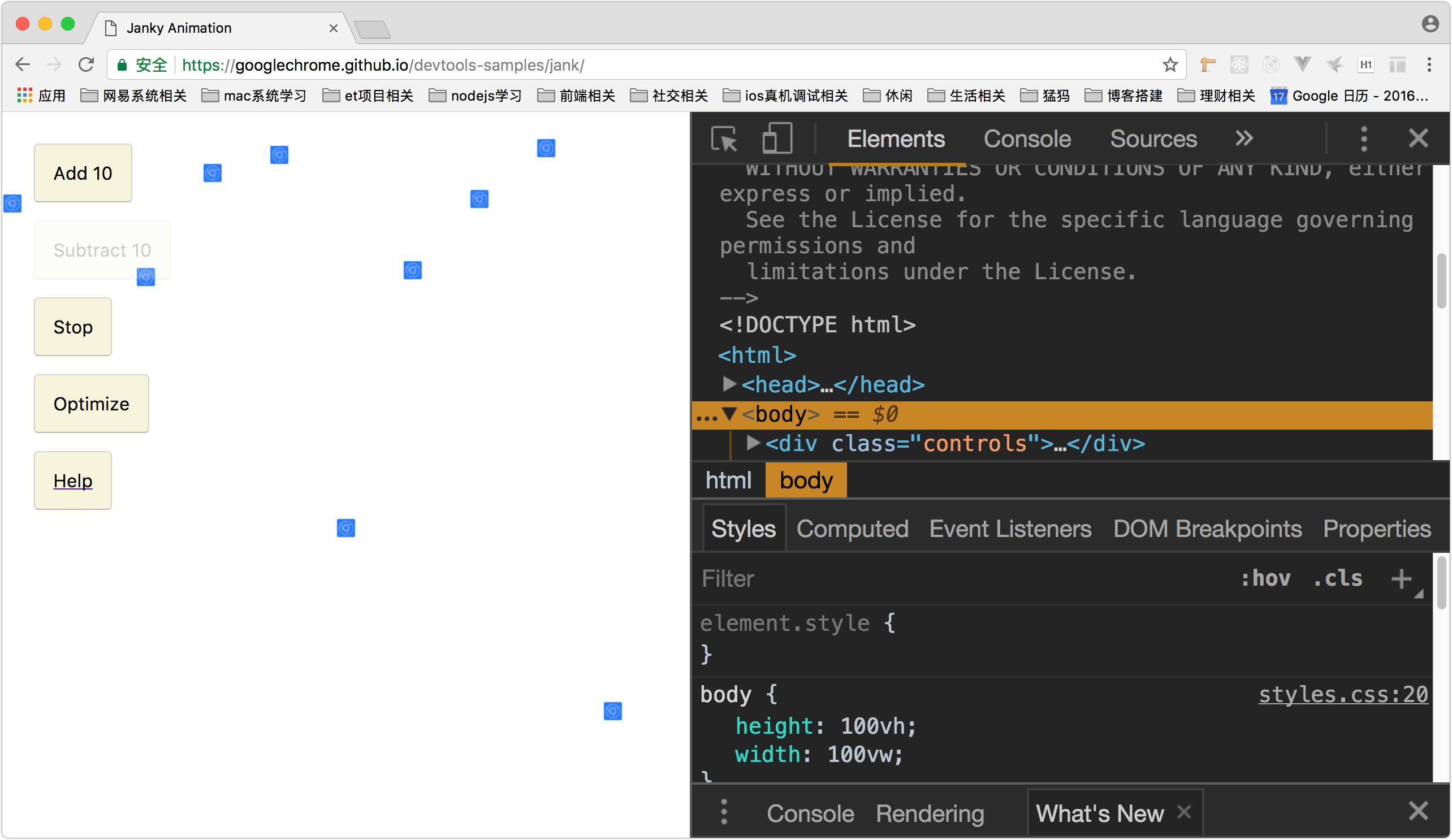Open the drawer kebab menu icon
Screen dimensions: 1452x840
click(724, 812)
